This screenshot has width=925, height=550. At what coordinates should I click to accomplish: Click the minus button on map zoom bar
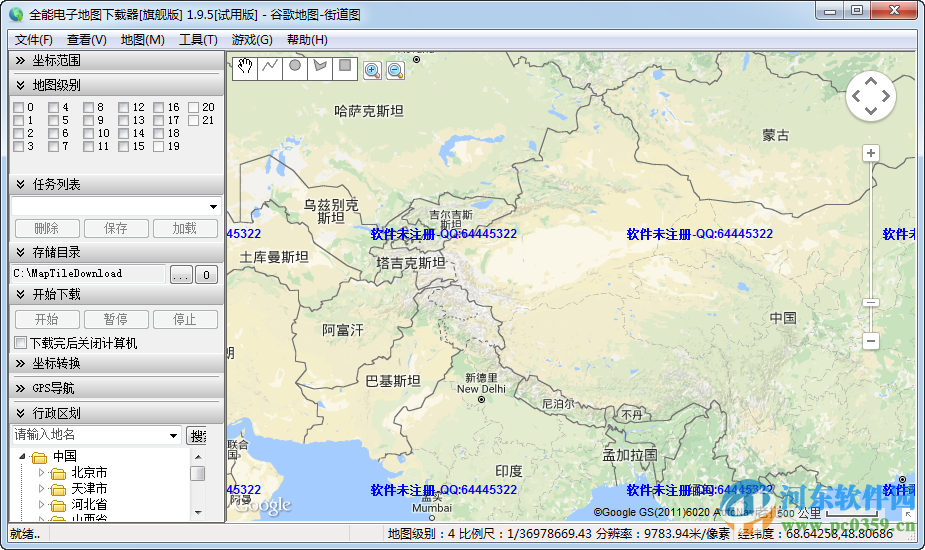(871, 341)
